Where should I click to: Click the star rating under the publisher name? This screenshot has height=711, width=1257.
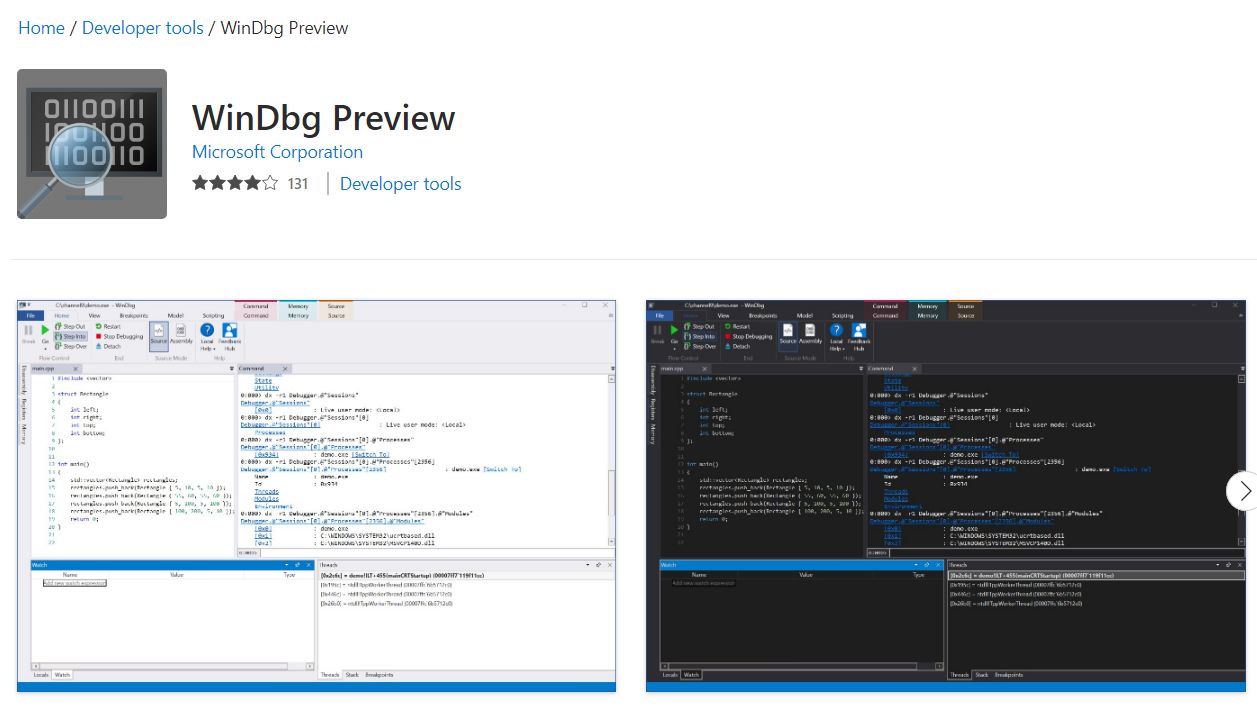[x=235, y=184]
